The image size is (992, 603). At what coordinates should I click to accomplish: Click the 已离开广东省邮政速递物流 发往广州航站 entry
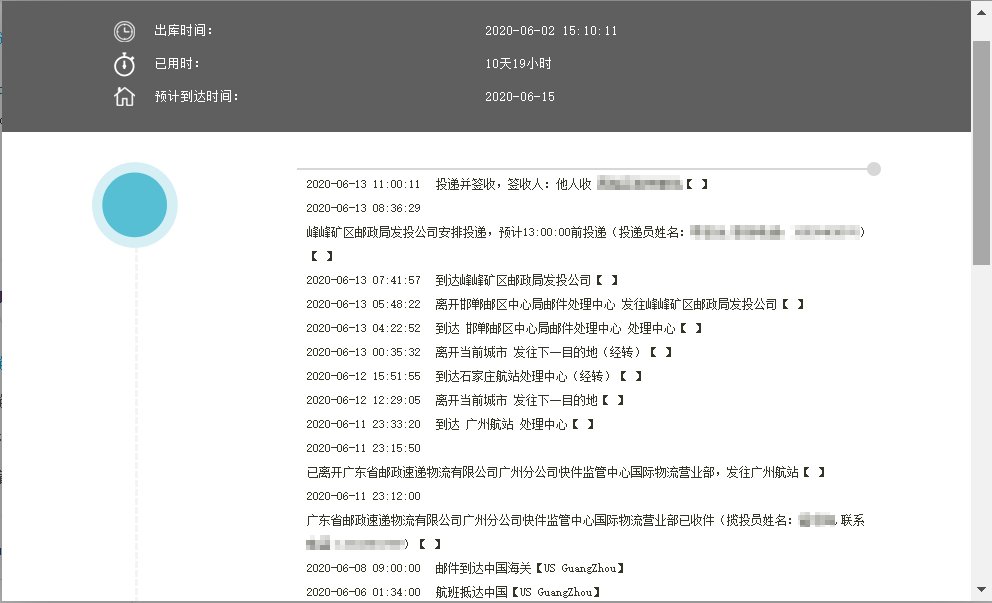coord(566,473)
